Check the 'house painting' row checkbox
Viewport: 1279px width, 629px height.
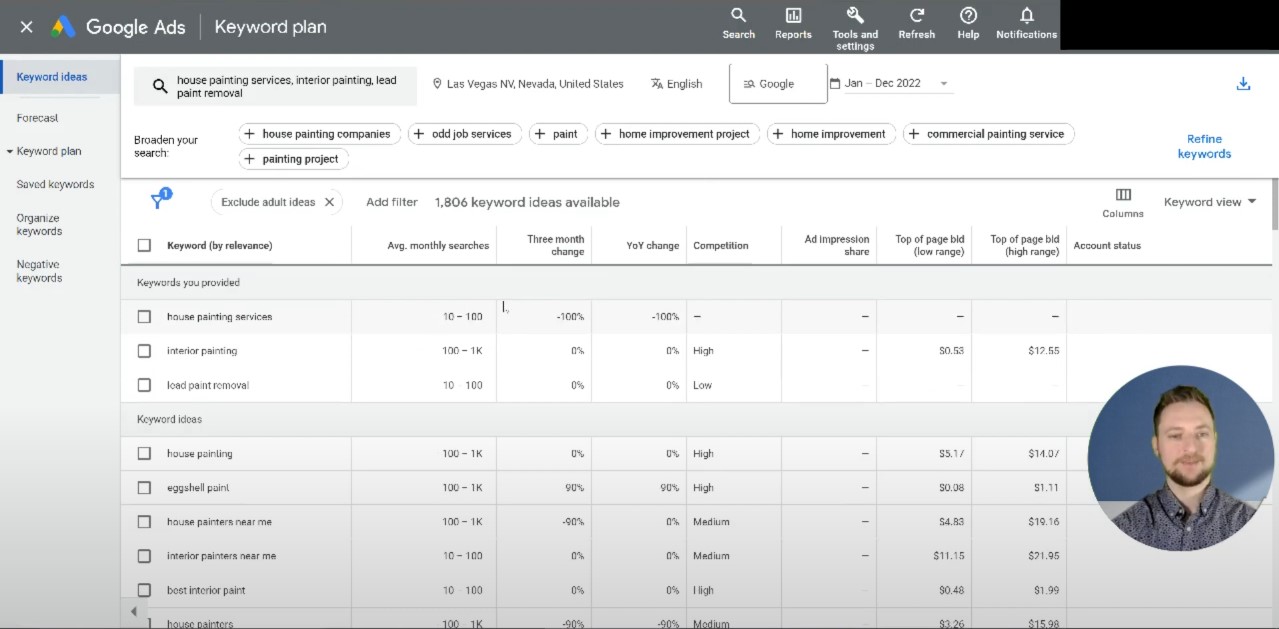(x=144, y=454)
